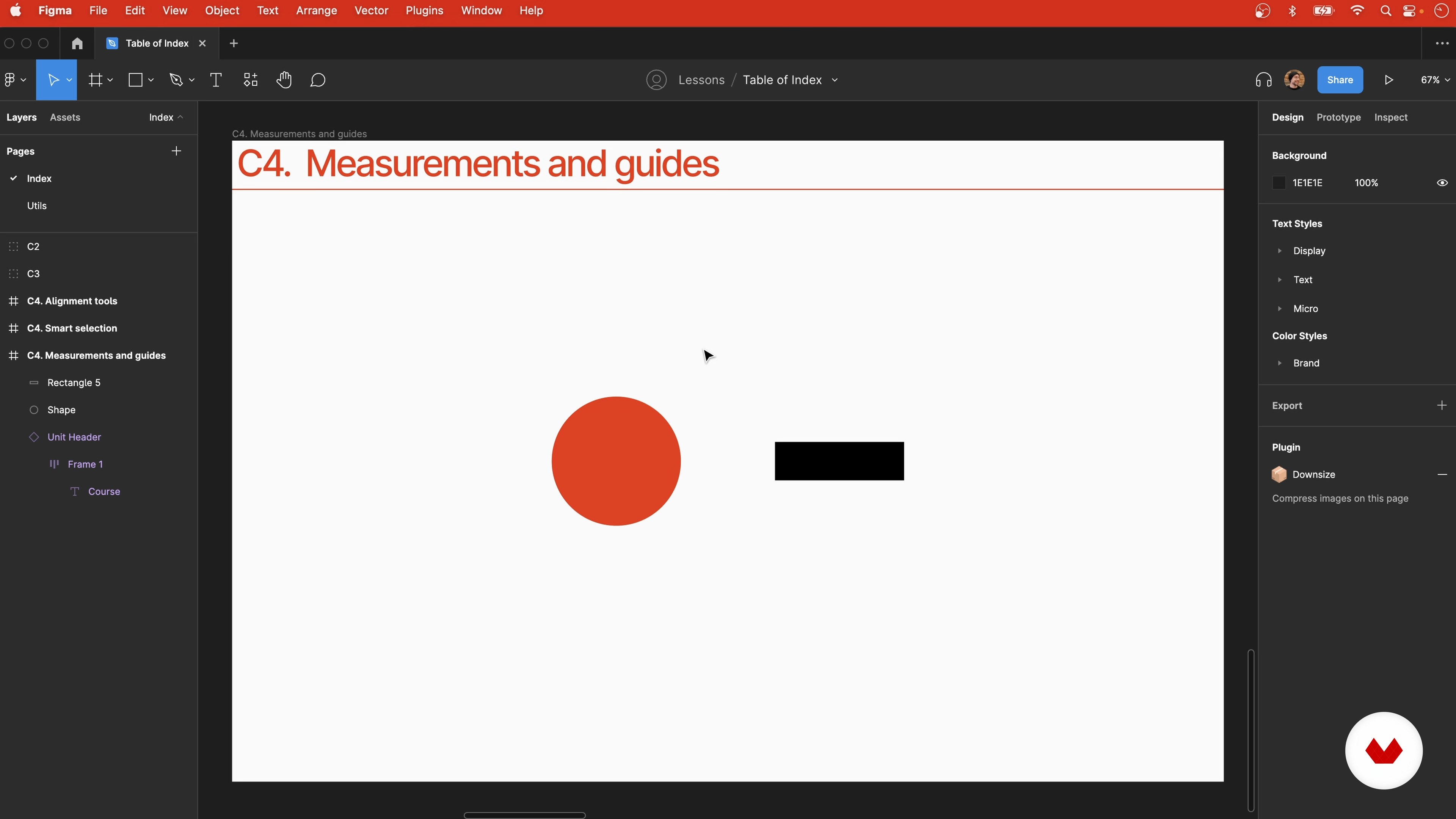1456x819 pixels.
Task: Expand the Text styles group
Action: [x=1280, y=279]
